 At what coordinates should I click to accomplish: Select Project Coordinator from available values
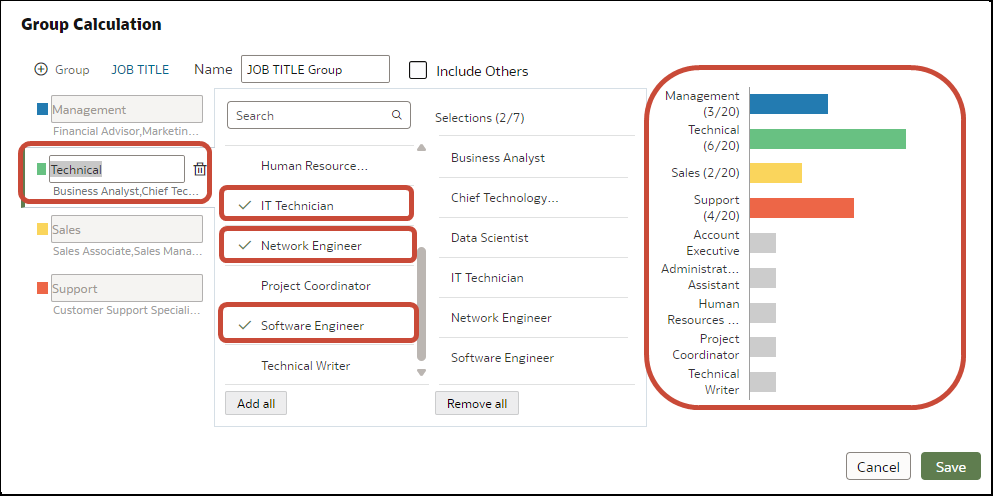tap(315, 286)
